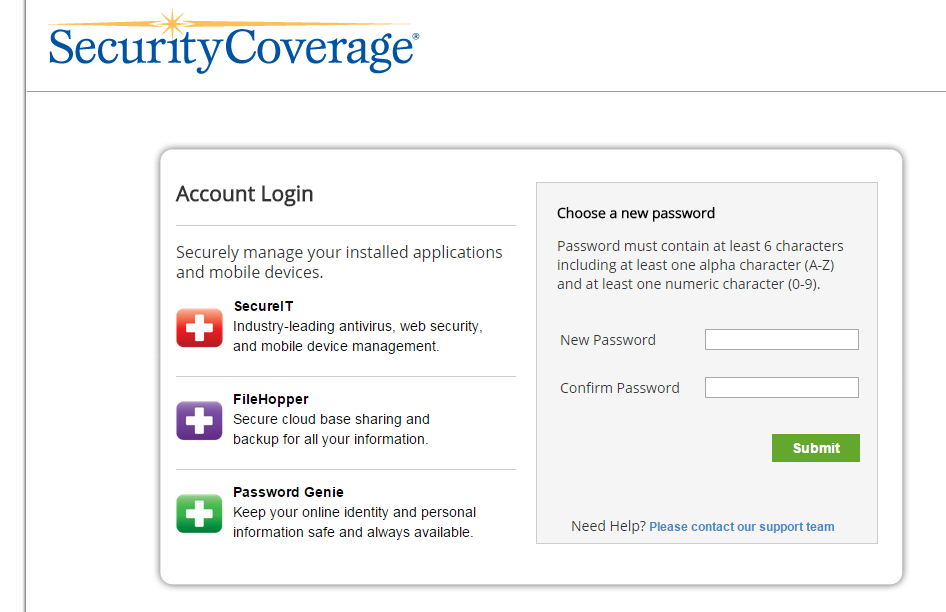Image resolution: width=946 pixels, height=612 pixels.
Task: Click the FileHopper cloud sharing description
Action: click(x=331, y=429)
